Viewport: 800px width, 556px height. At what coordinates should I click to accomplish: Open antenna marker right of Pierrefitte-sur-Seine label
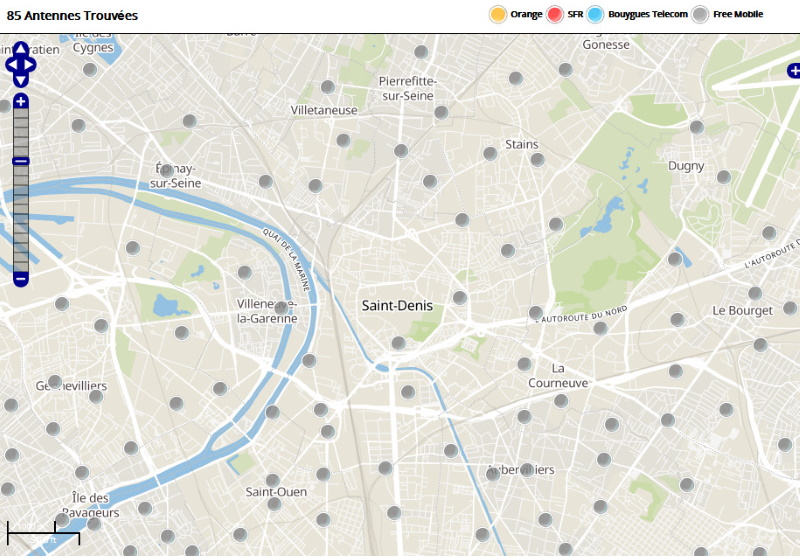pos(441,112)
